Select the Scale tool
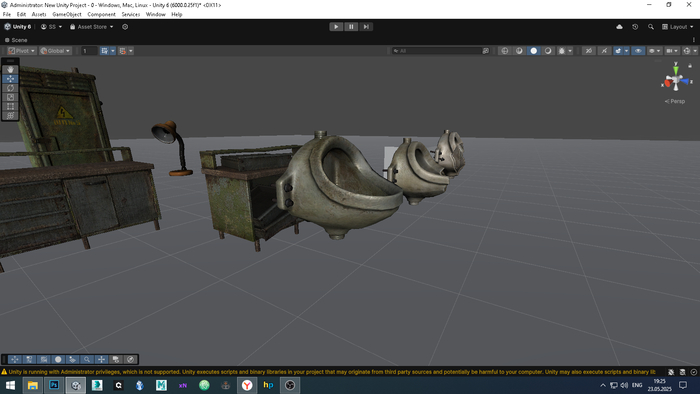700x394 pixels. click(10, 97)
